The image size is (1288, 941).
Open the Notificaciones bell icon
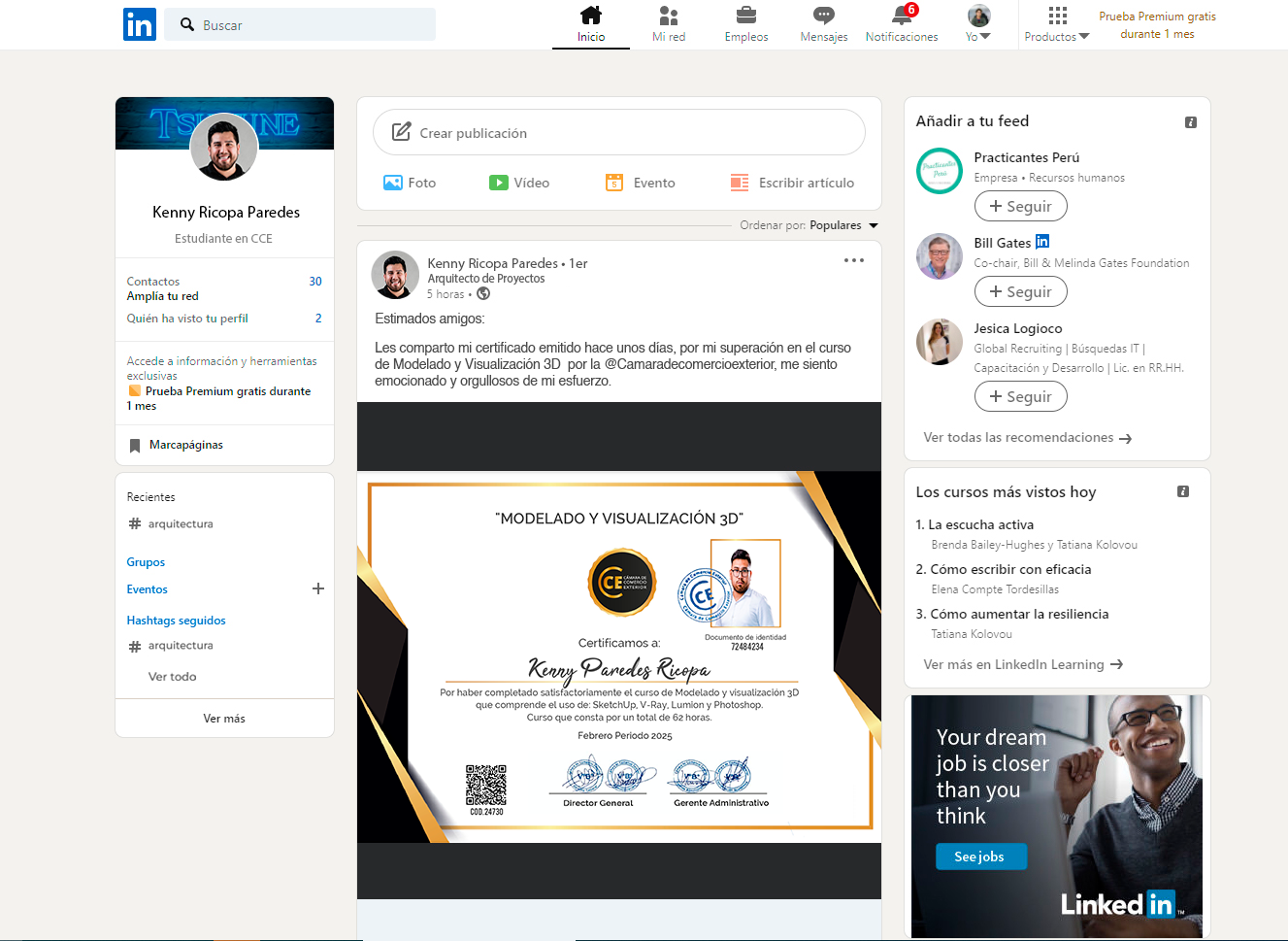coord(902,15)
